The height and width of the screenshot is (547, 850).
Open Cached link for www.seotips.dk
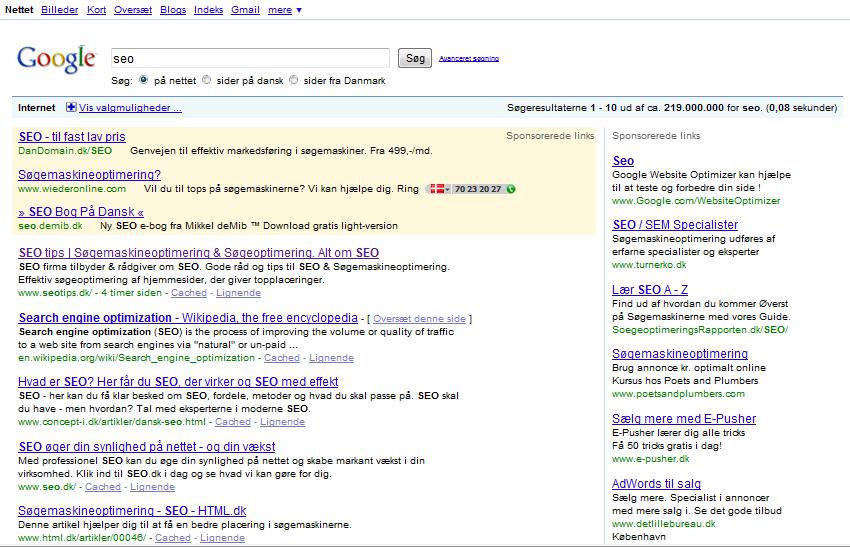(189, 293)
